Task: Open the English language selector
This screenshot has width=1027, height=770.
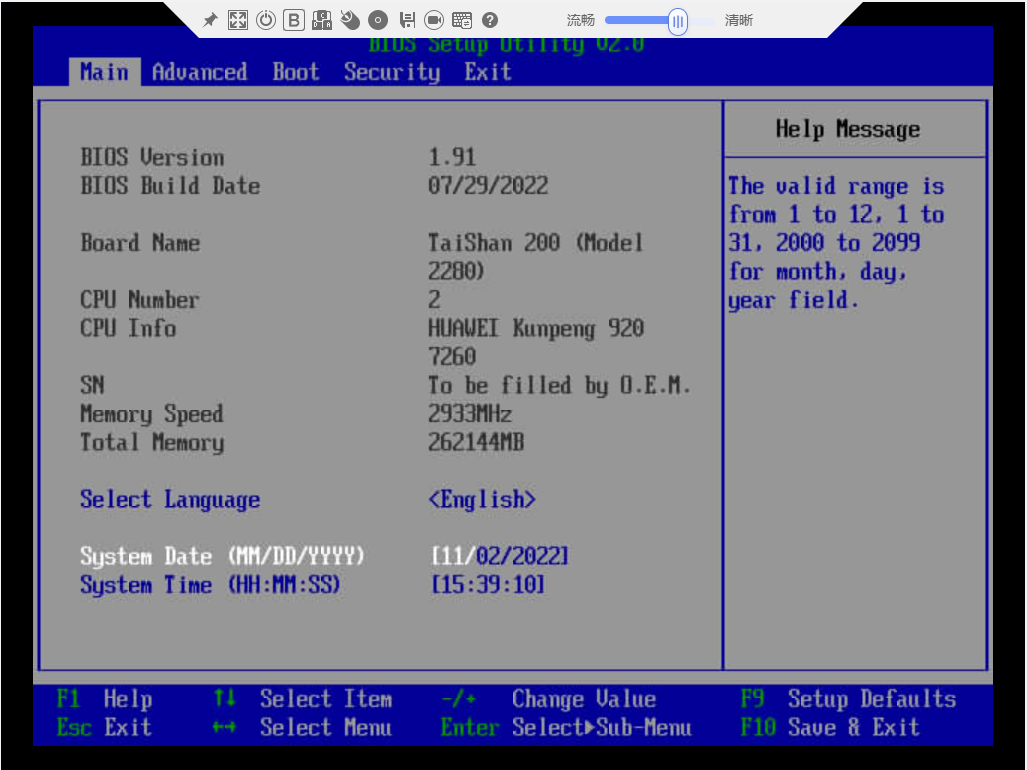Action: coord(482,500)
